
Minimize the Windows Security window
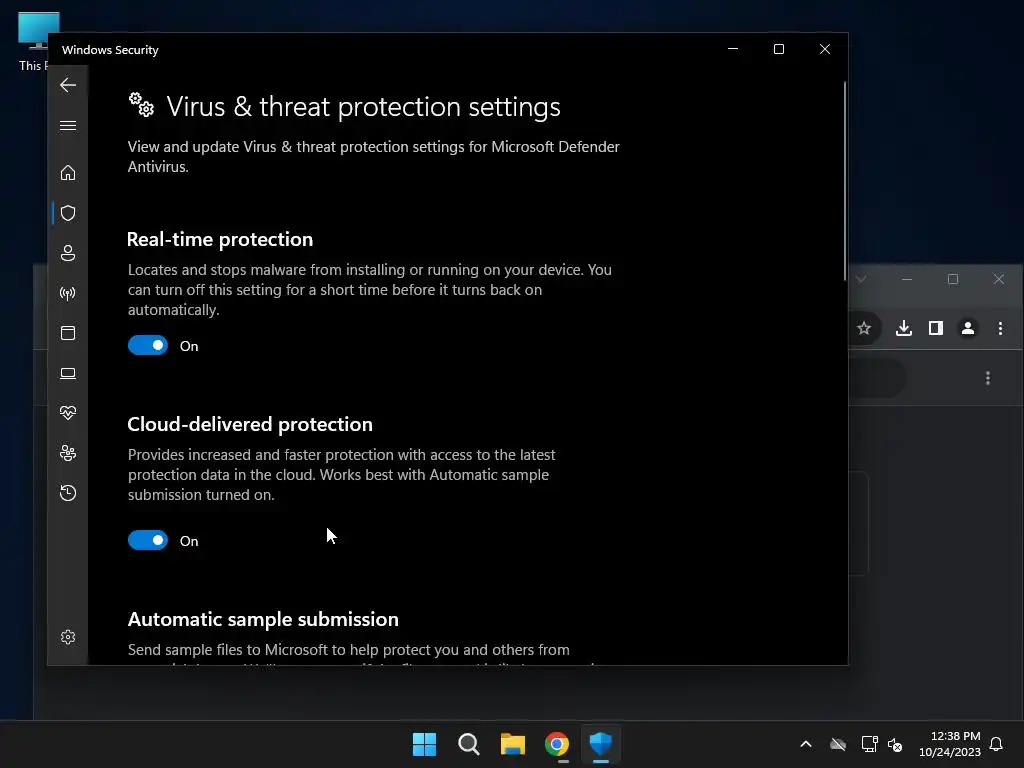tap(733, 49)
